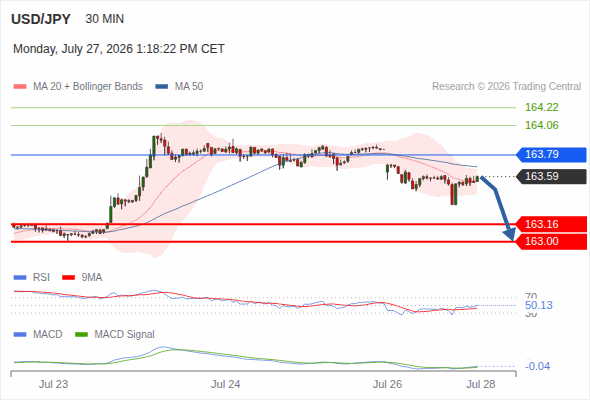Viewport: 590px width, 400px height.
Task: Click the MACD Signal green legend icon
Action: pos(81,335)
